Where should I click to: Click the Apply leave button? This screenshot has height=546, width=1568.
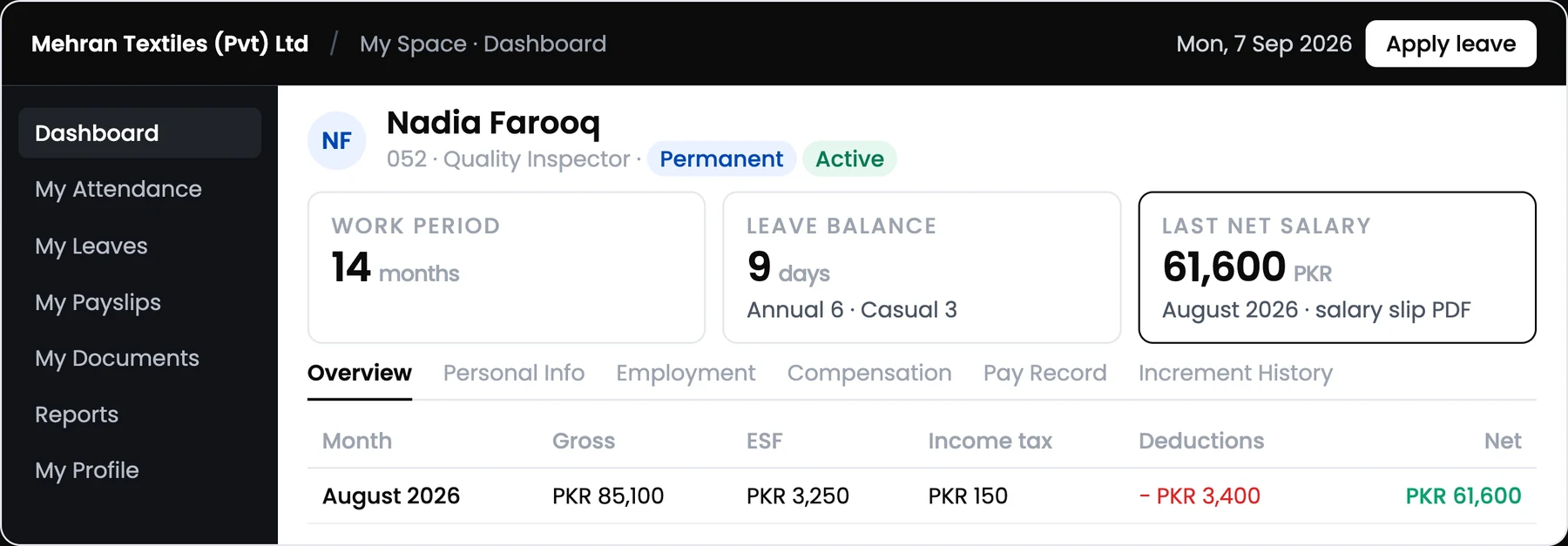1450,44
